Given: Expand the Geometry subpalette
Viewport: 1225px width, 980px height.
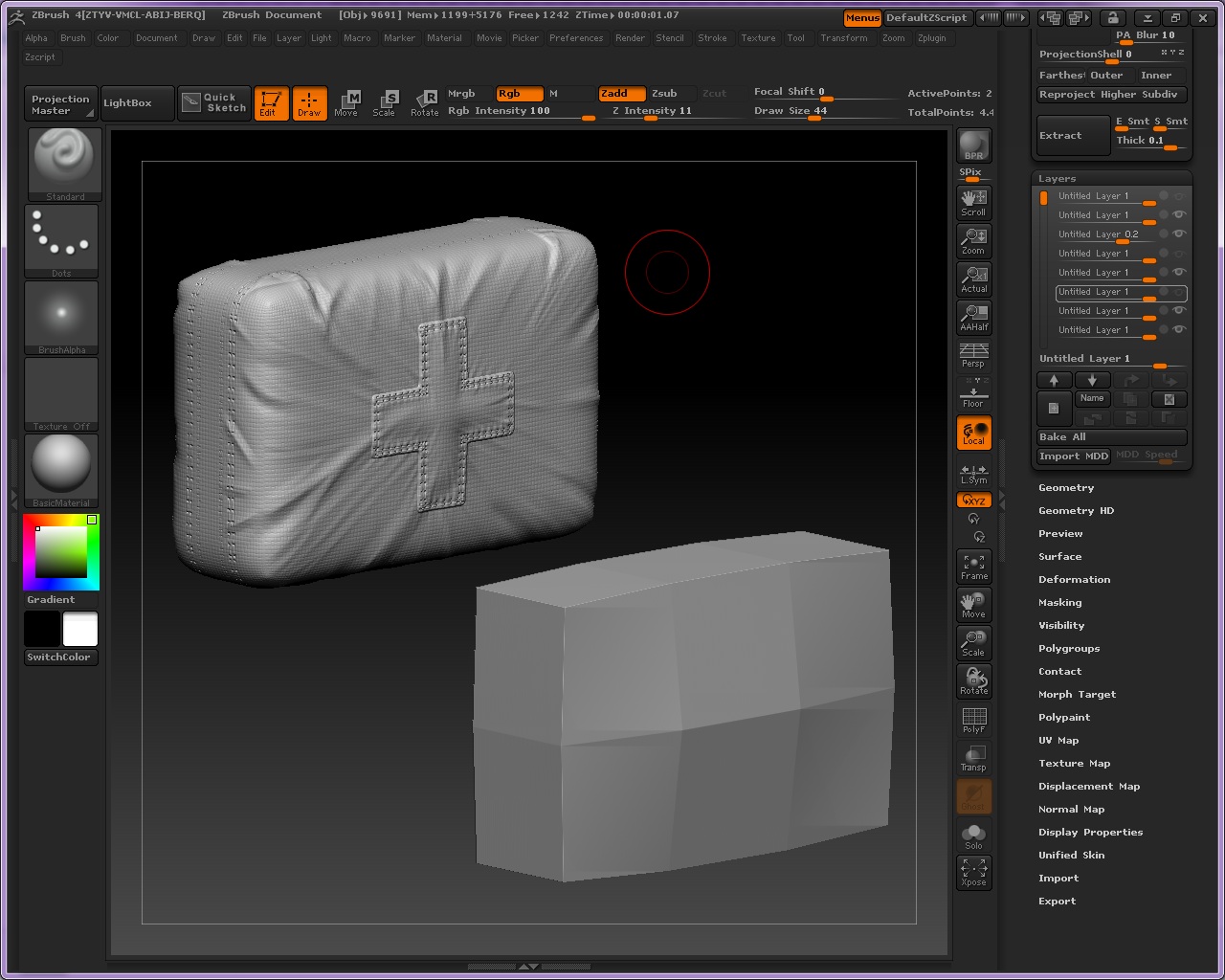Looking at the screenshot, I should (1066, 488).
